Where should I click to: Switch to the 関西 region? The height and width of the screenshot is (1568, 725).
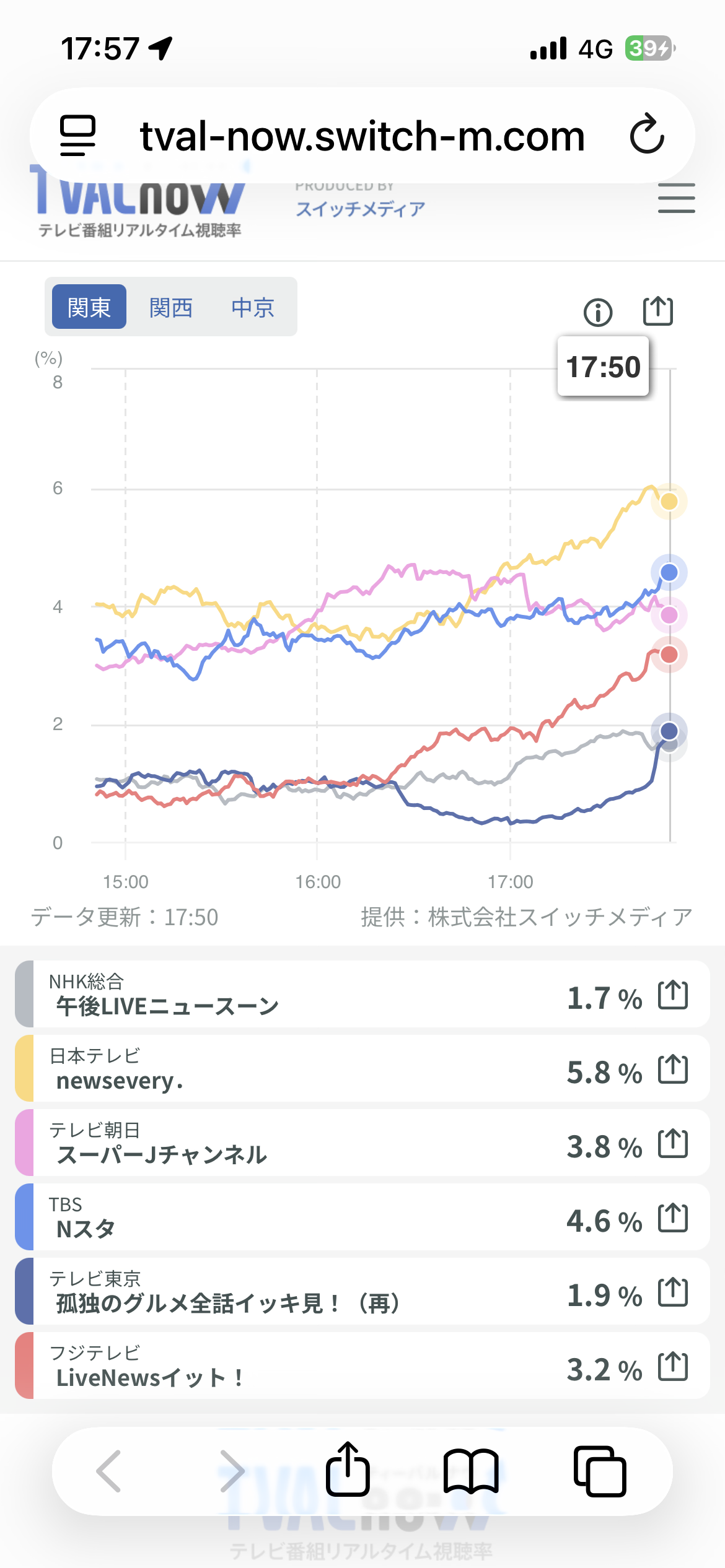tap(171, 307)
